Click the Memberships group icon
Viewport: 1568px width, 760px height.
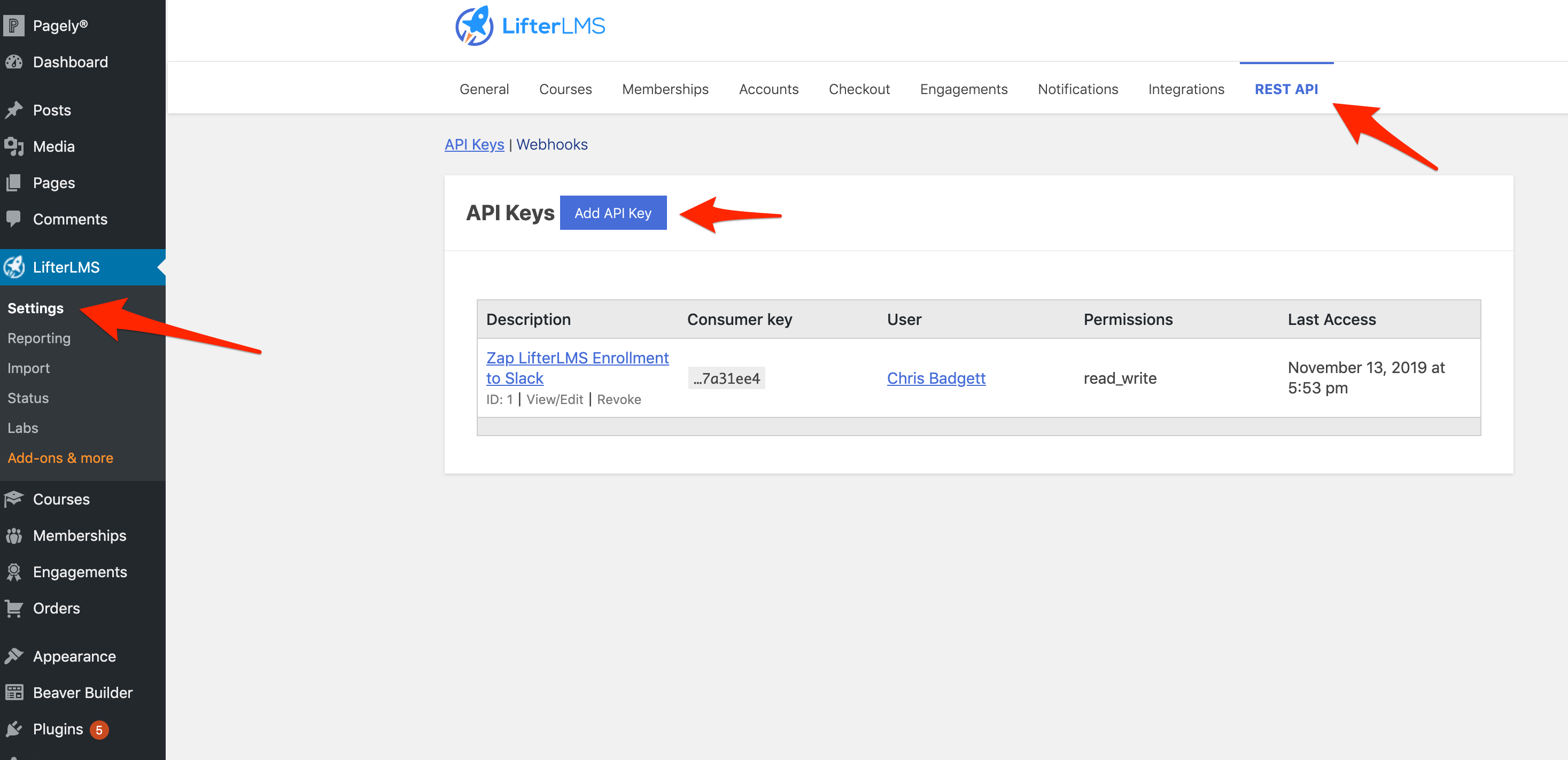(x=13, y=536)
